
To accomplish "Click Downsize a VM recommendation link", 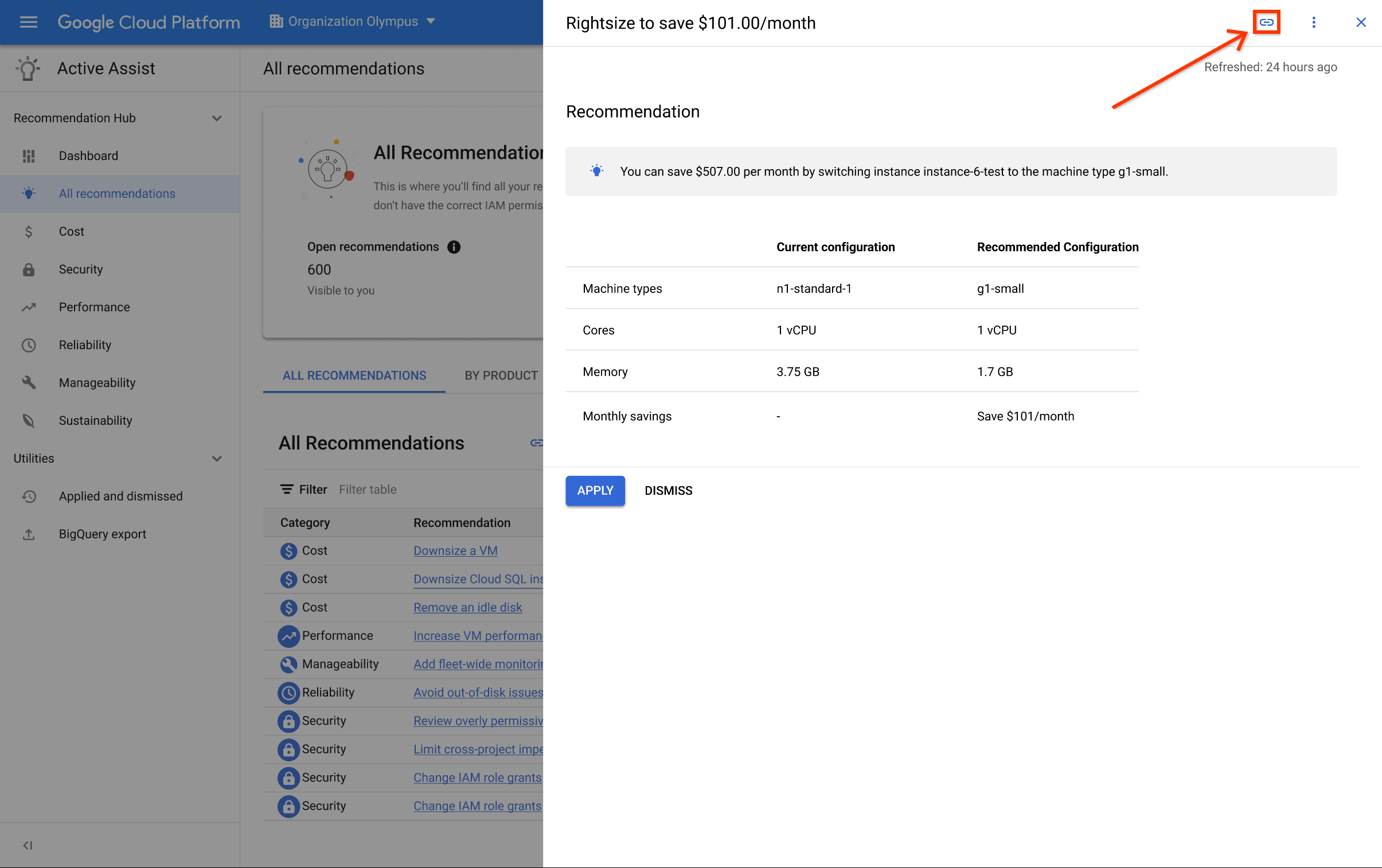I will tap(455, 550).
